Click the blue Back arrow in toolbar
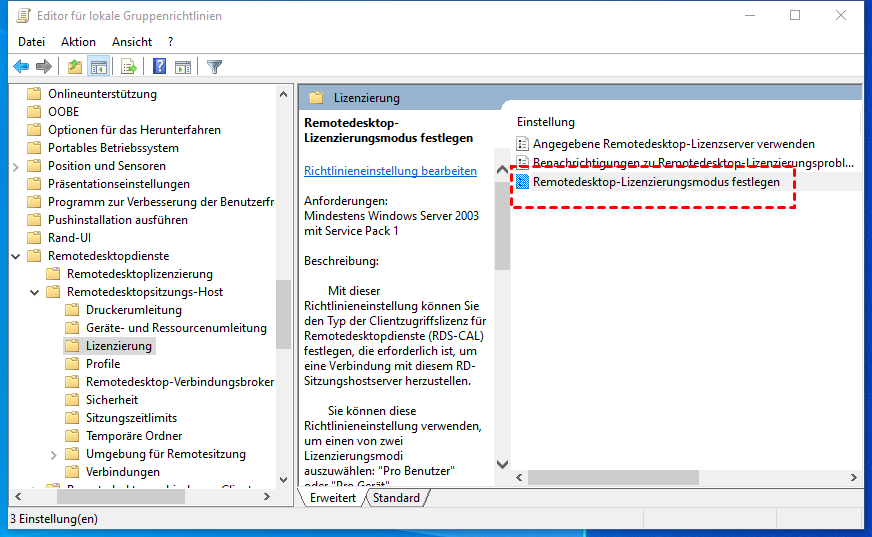Image resolution: width=872 pixels, height=537 pixels. [21, 67]
